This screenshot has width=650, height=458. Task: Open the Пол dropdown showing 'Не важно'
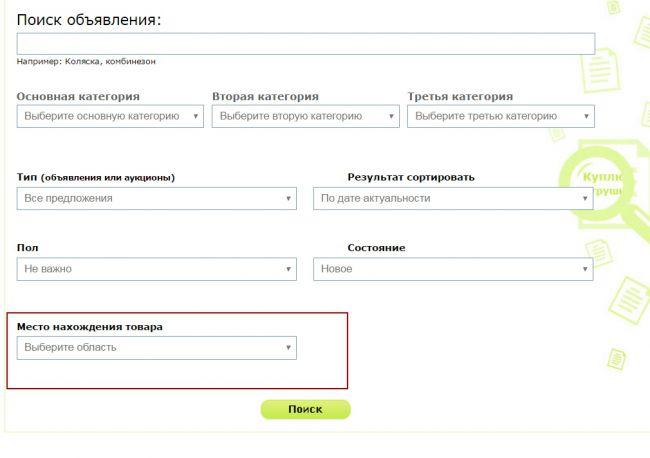[157, 269]
